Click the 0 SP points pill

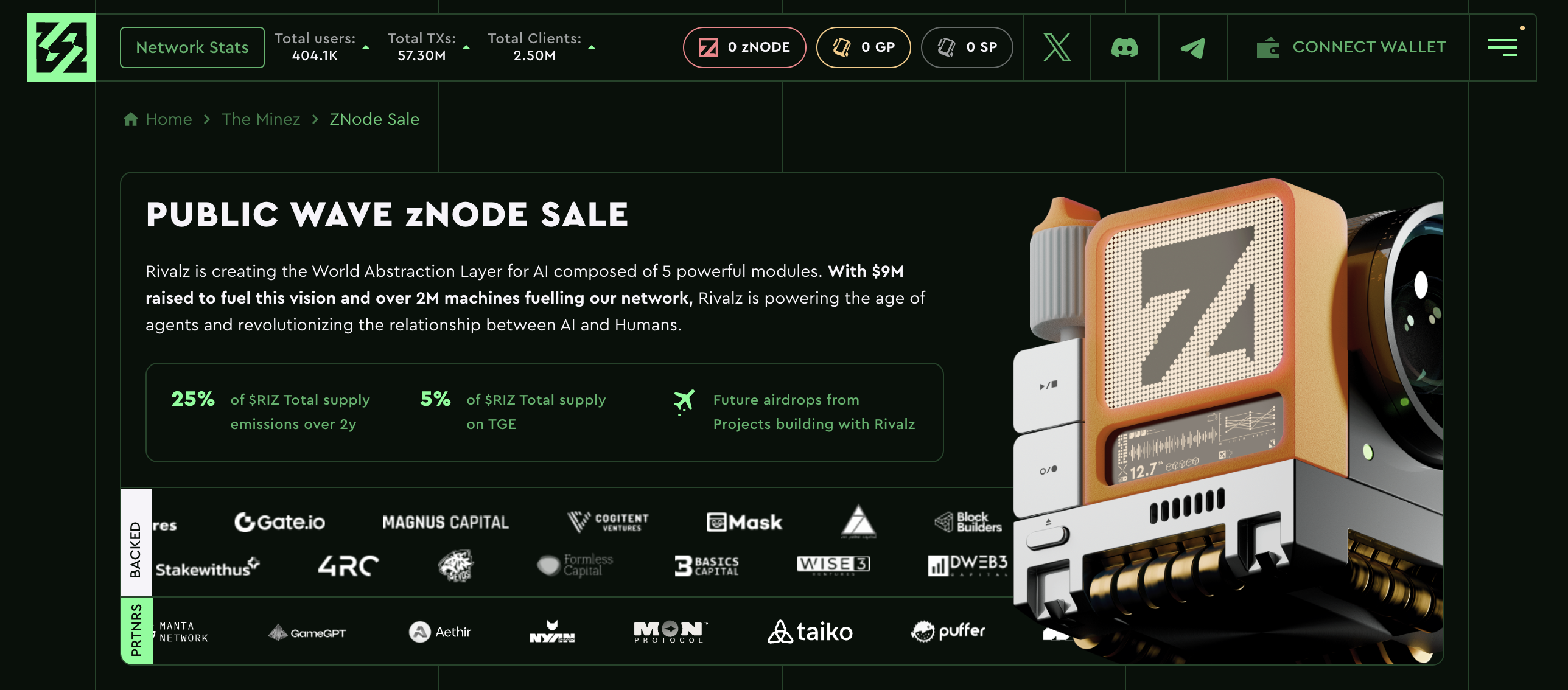point(967,47)
